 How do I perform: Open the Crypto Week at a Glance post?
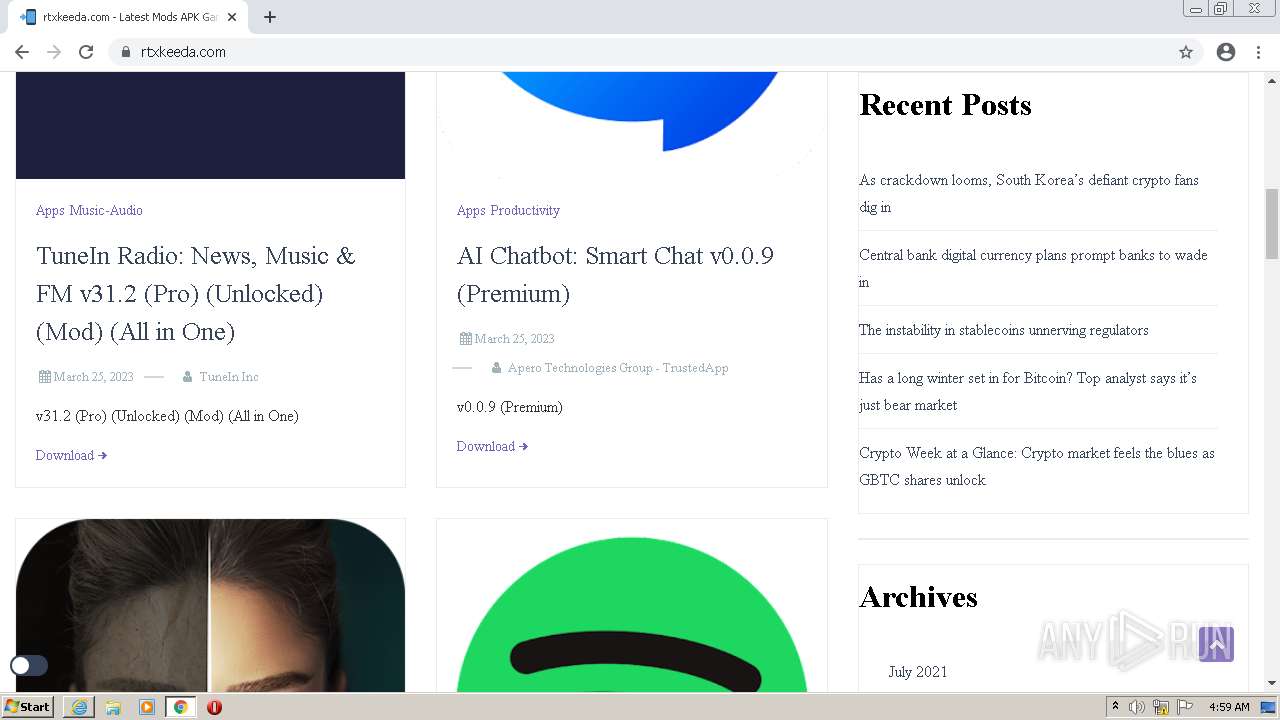point(1037,466)
